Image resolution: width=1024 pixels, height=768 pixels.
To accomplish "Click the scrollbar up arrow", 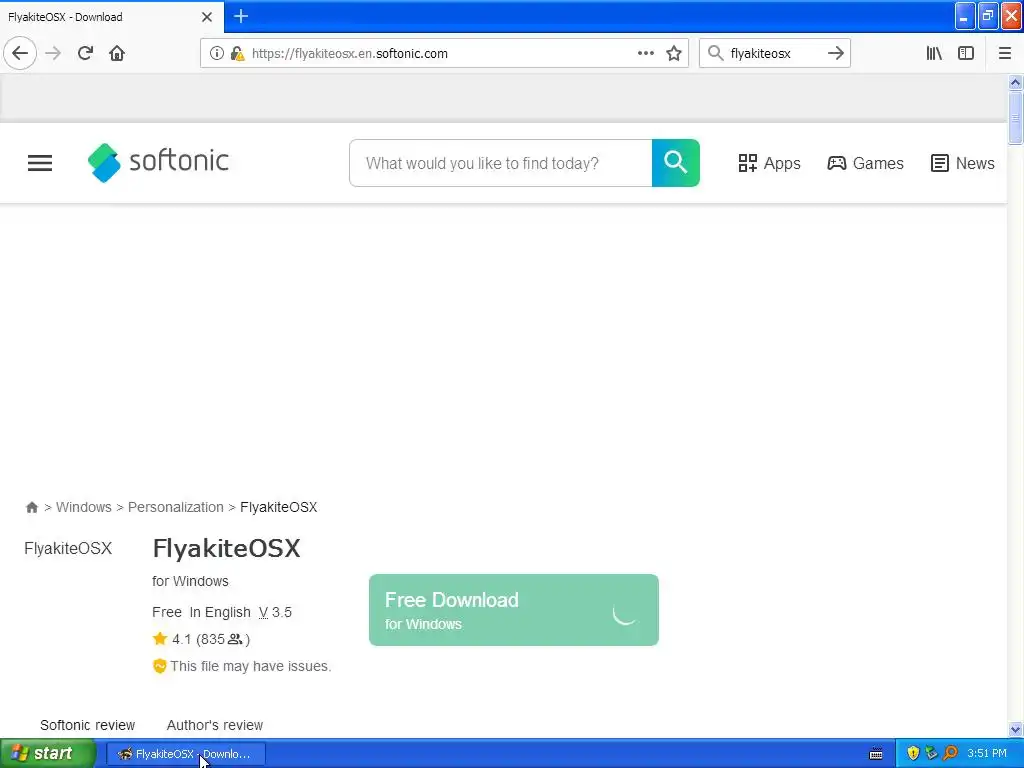I will pos(1015,82).
